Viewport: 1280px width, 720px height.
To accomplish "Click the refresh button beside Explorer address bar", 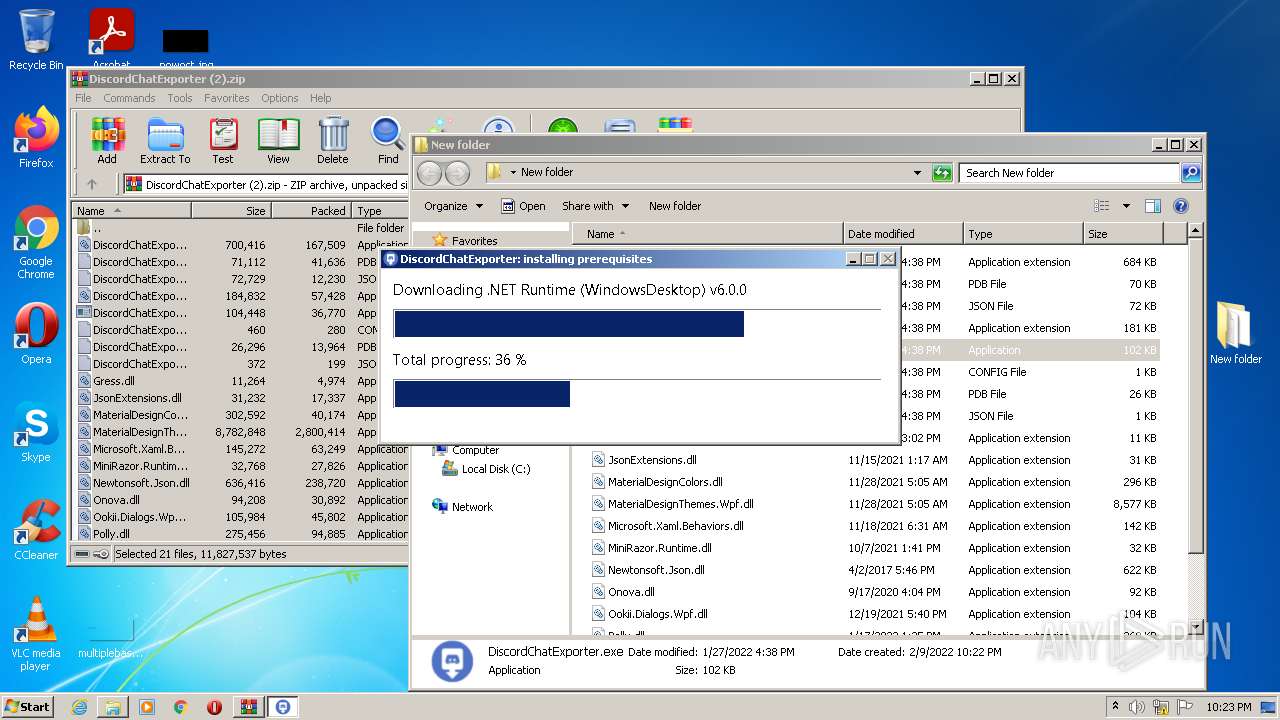I will click(x=941, y=173).
